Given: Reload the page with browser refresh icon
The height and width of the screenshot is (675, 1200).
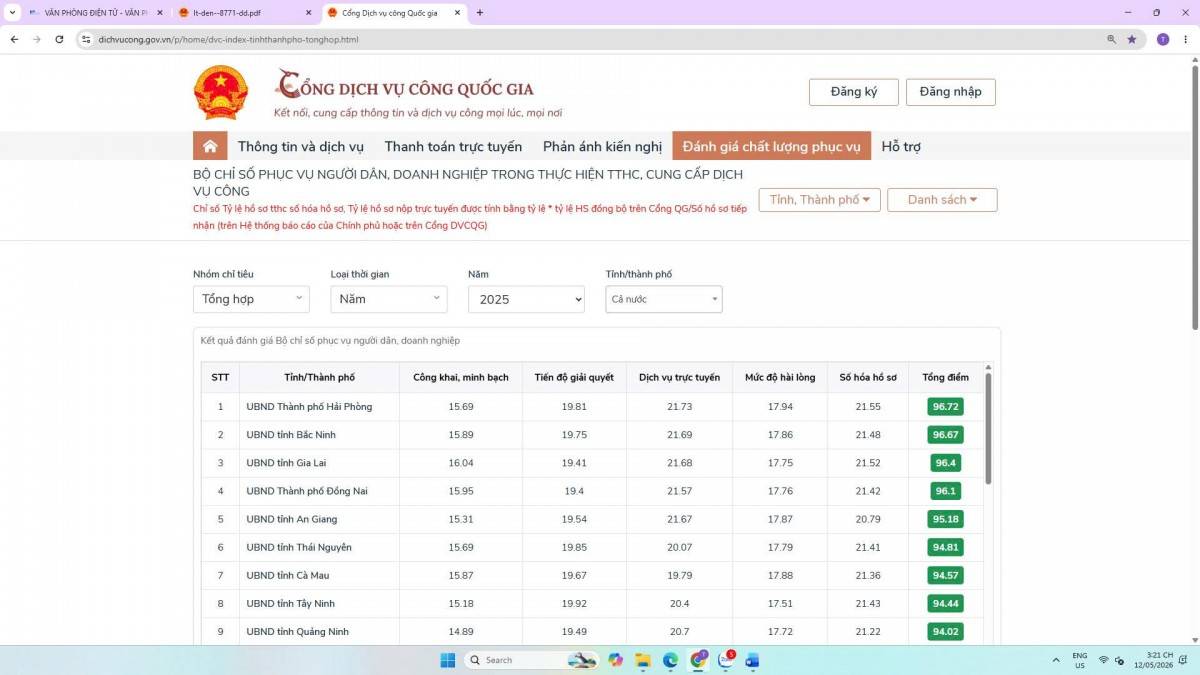Looking at the screenshot, I should coord(59,39).
